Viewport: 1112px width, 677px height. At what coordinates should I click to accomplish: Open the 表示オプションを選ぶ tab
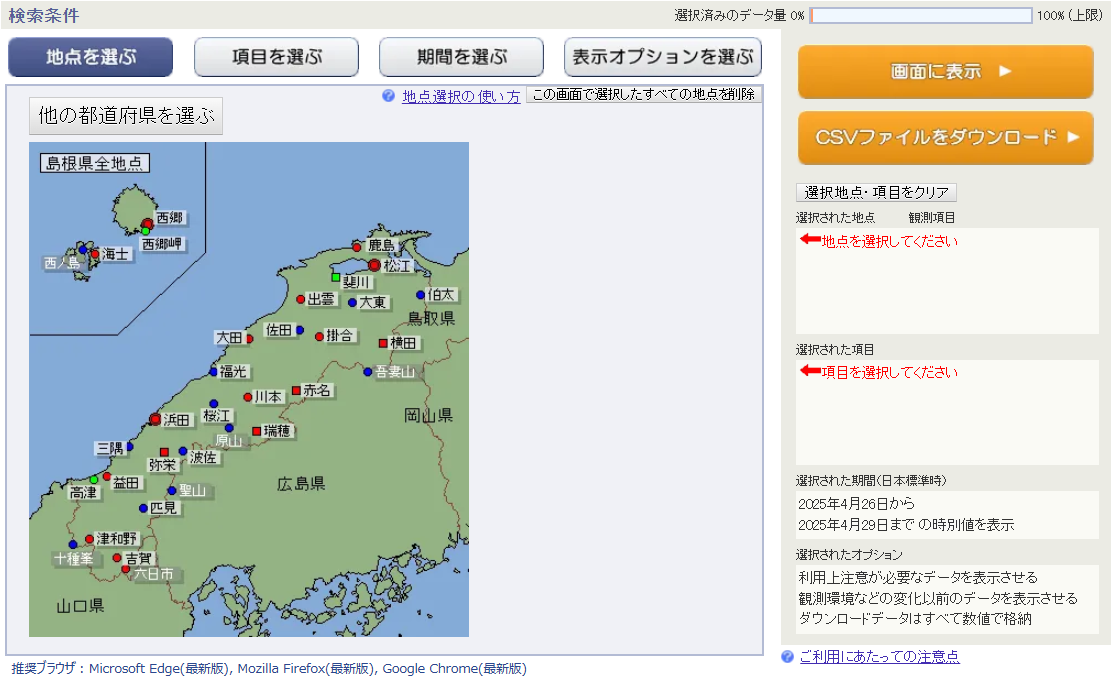coord(662,57)
